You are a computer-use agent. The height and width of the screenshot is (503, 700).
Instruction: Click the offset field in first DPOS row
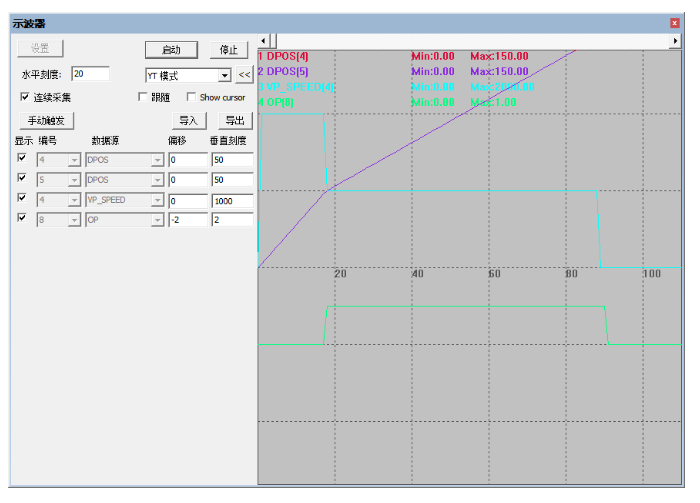pos(188,160)
